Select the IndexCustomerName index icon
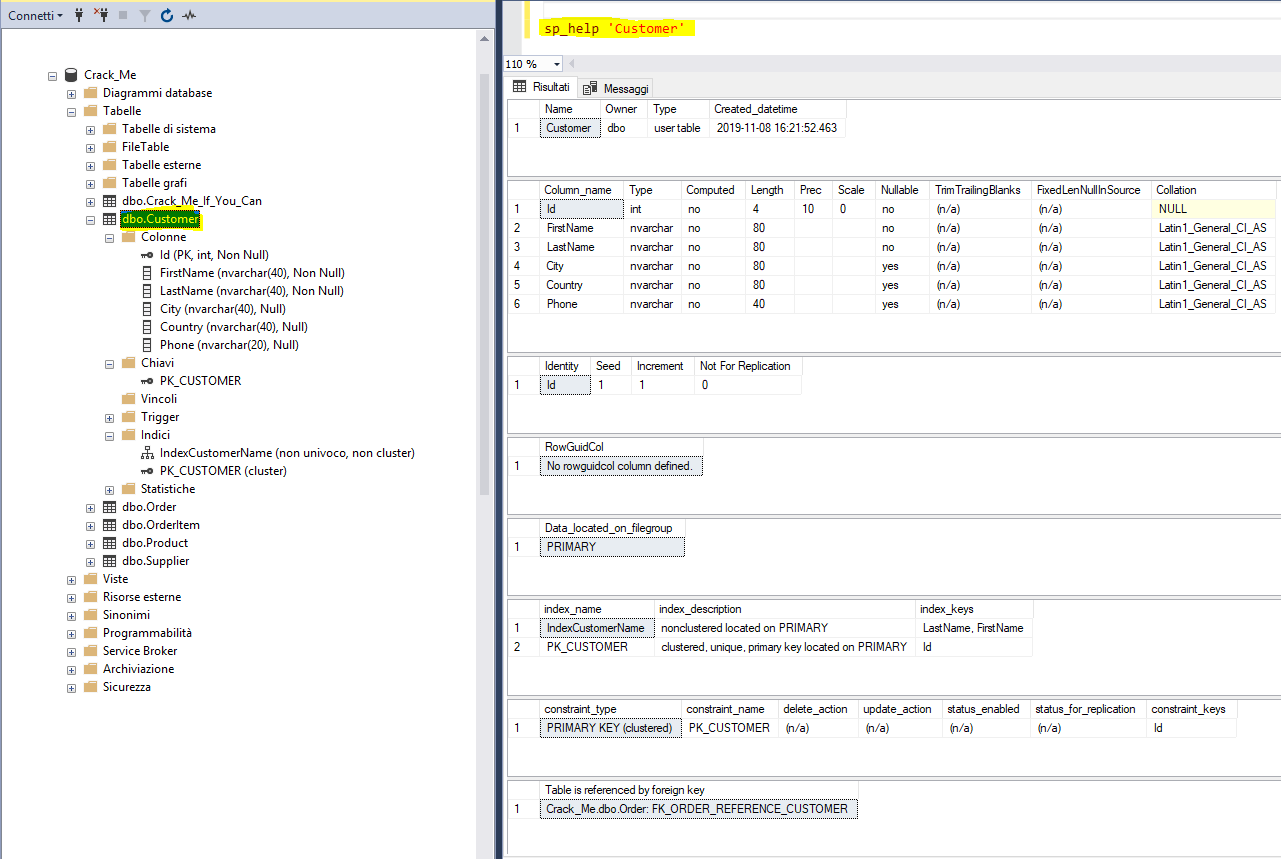The height and width of the screenshot is (859, 1281). tap(147, 452)
